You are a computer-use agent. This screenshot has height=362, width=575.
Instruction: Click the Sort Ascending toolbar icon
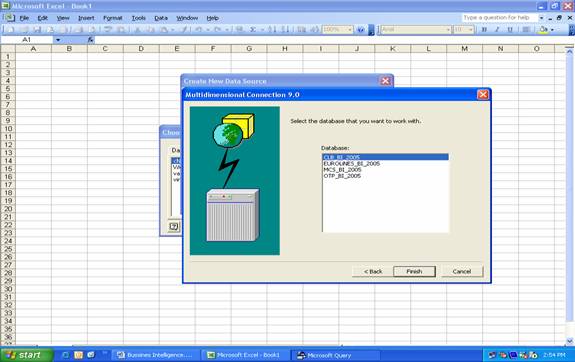coord(272,29)
